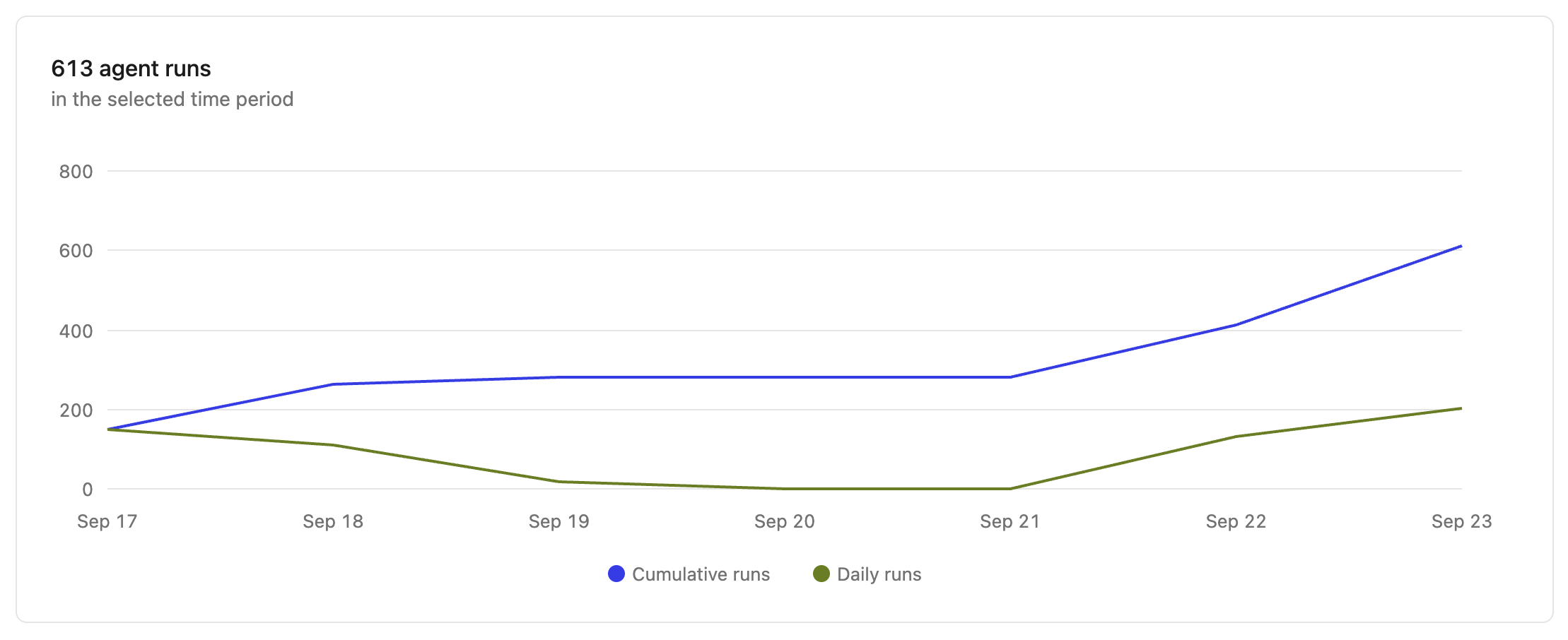Click the Sep 22 x-axis label
Viewport: 1568px width, 640px height.
coord(1236,521)
